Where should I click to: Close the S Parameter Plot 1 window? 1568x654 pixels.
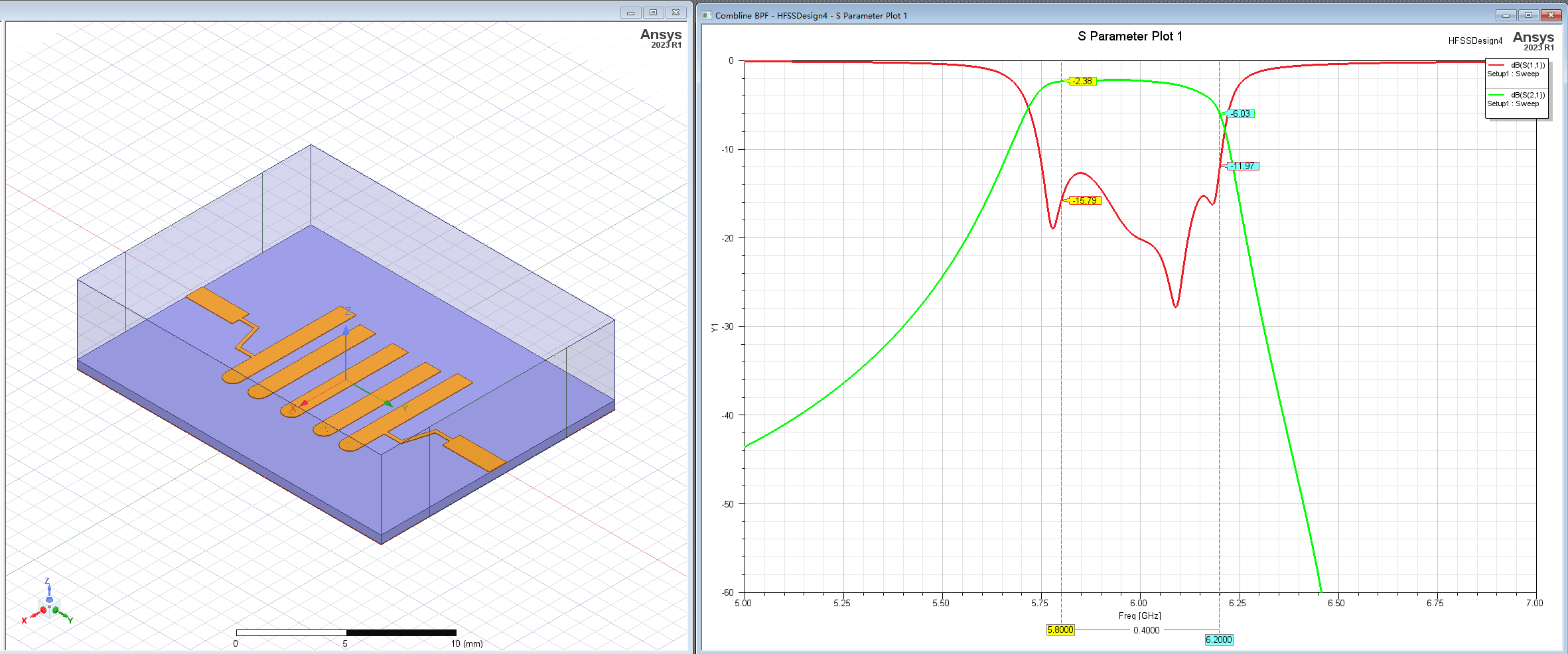click(1551, 15)
